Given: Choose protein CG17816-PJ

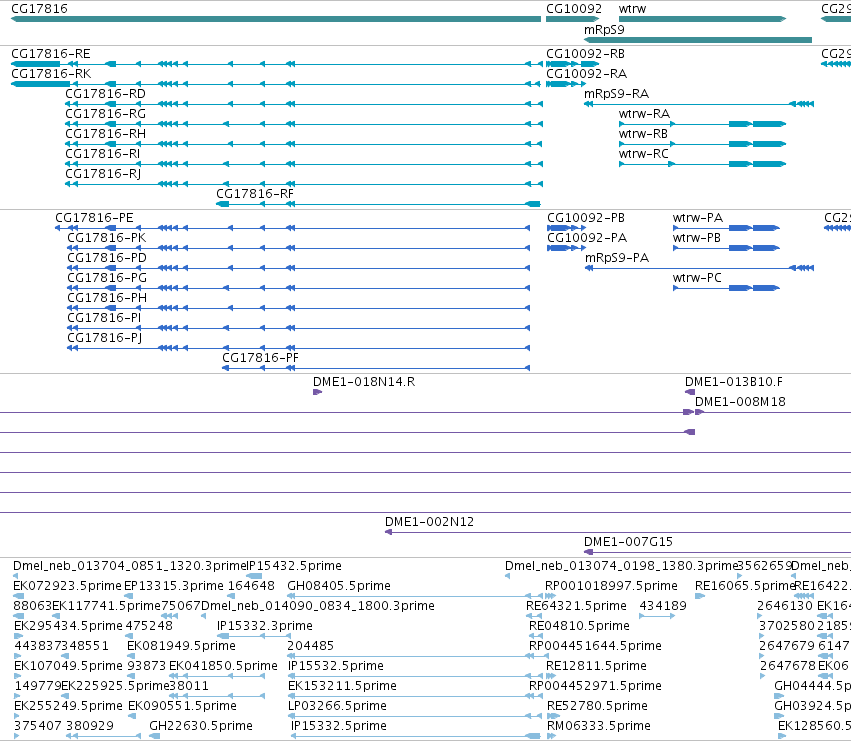Looking at the screenshot, I should 105,338.
